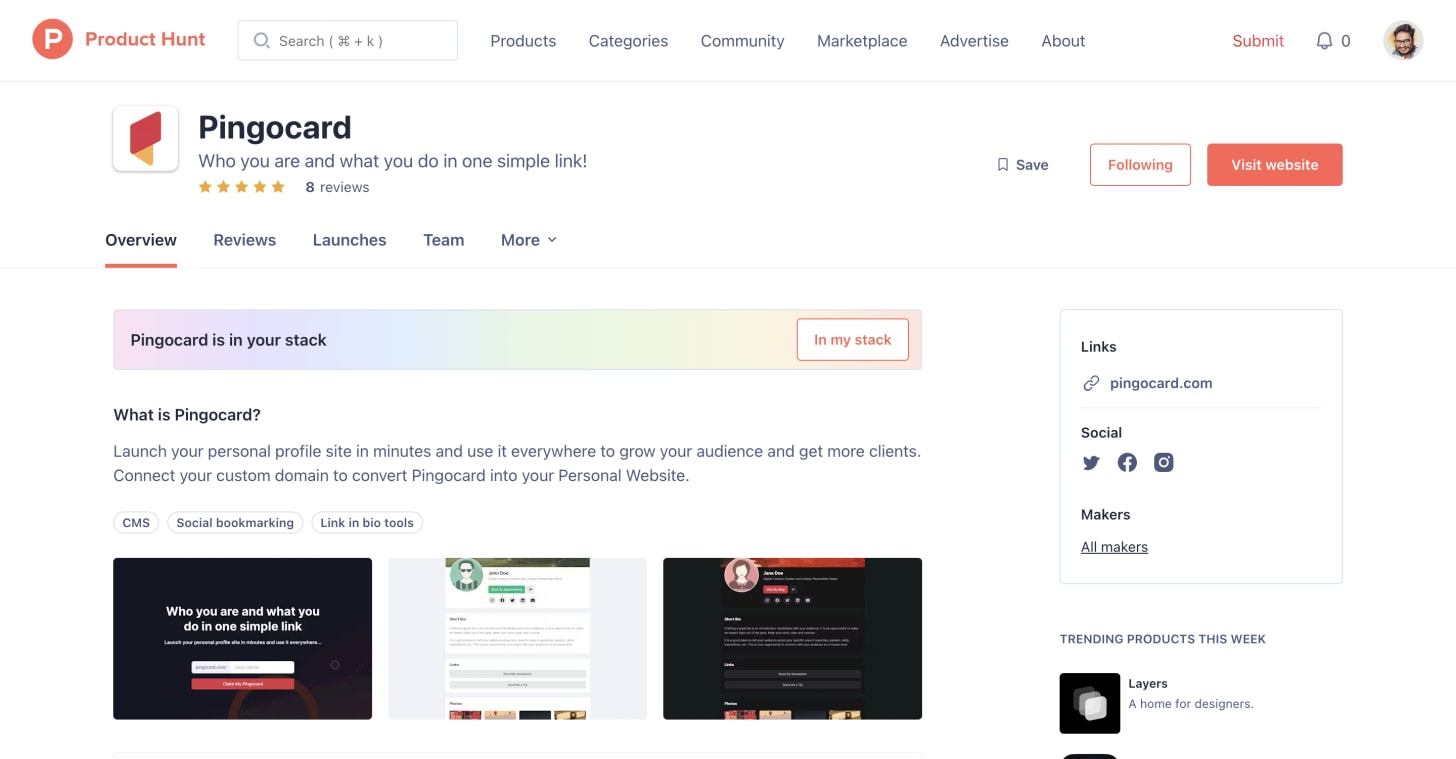Toggle the Following status
The image size is (1456, 759).
point(1140,164)
